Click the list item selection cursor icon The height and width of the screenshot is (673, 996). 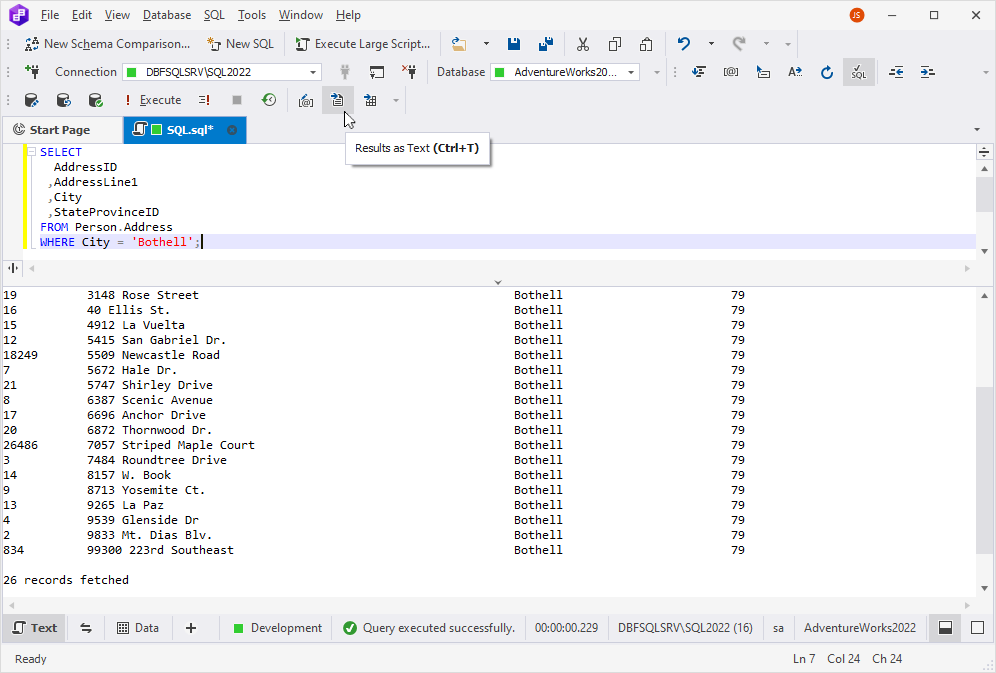[x=763, y=72]
